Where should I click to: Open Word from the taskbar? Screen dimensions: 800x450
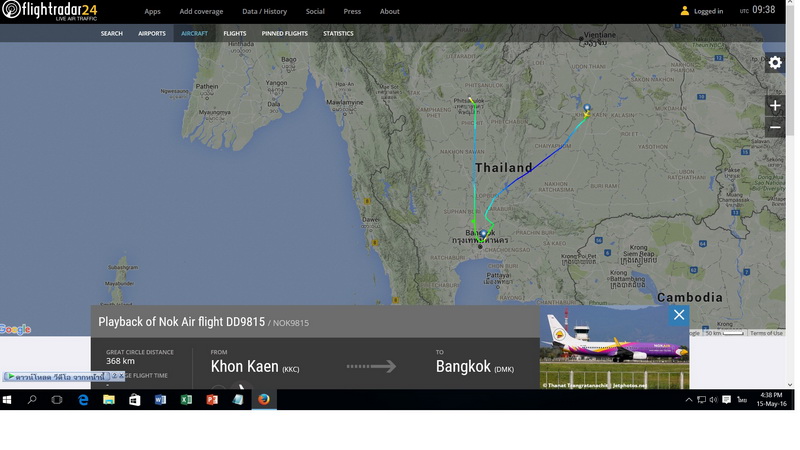coord(160,399)
